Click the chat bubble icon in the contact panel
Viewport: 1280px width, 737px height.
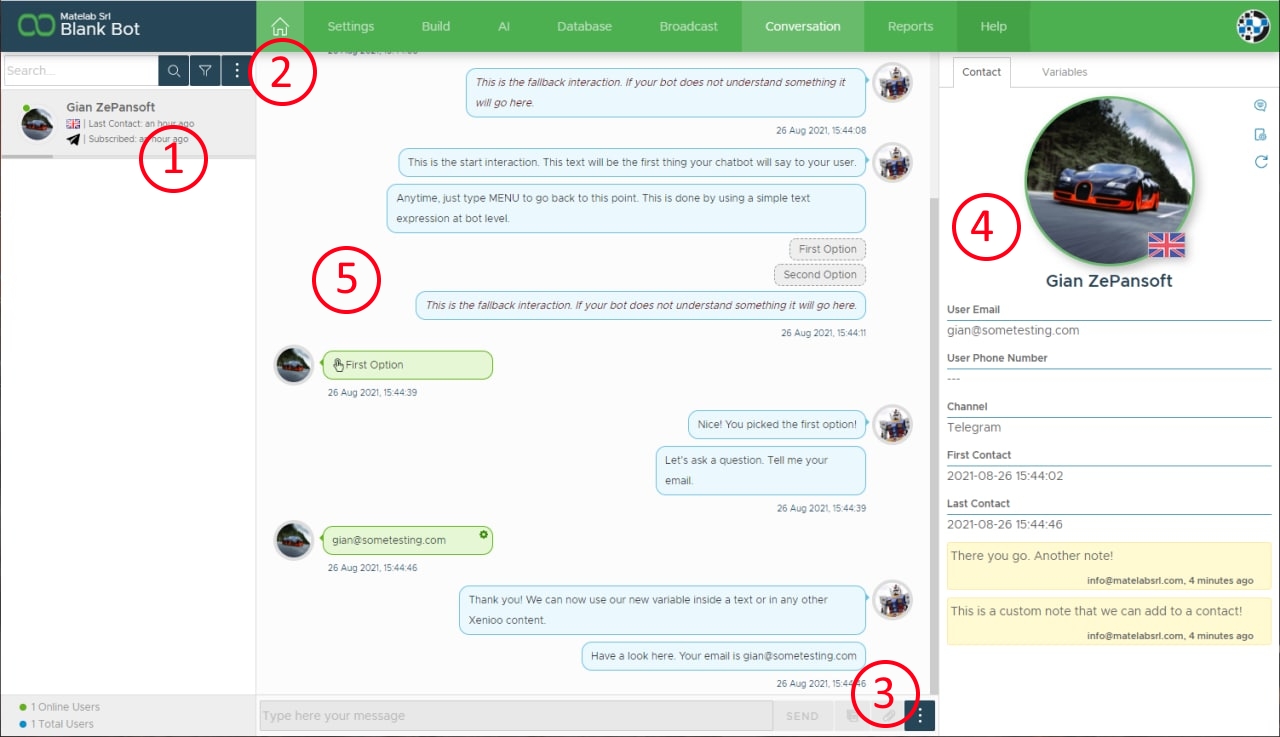(1260, 106)
